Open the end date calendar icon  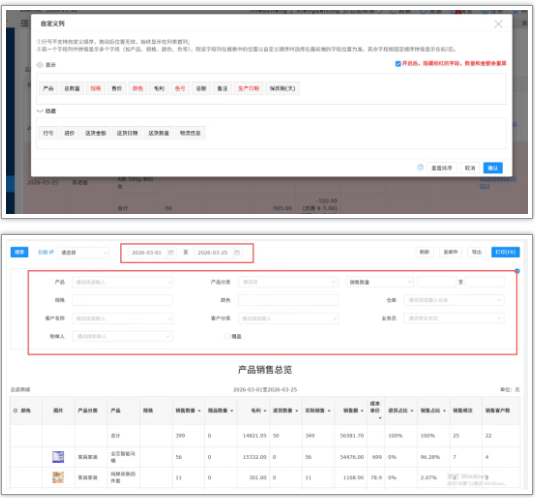(x=237, y=252)
